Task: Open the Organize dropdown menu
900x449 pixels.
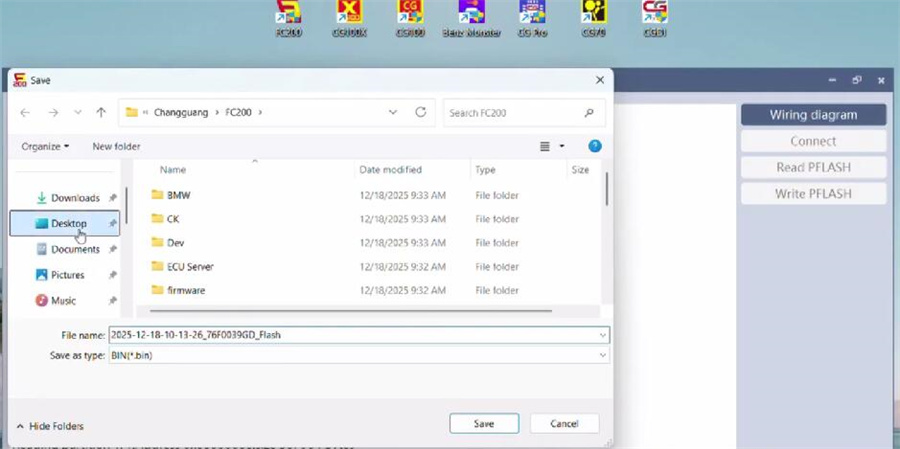Action: pos(45,146)
